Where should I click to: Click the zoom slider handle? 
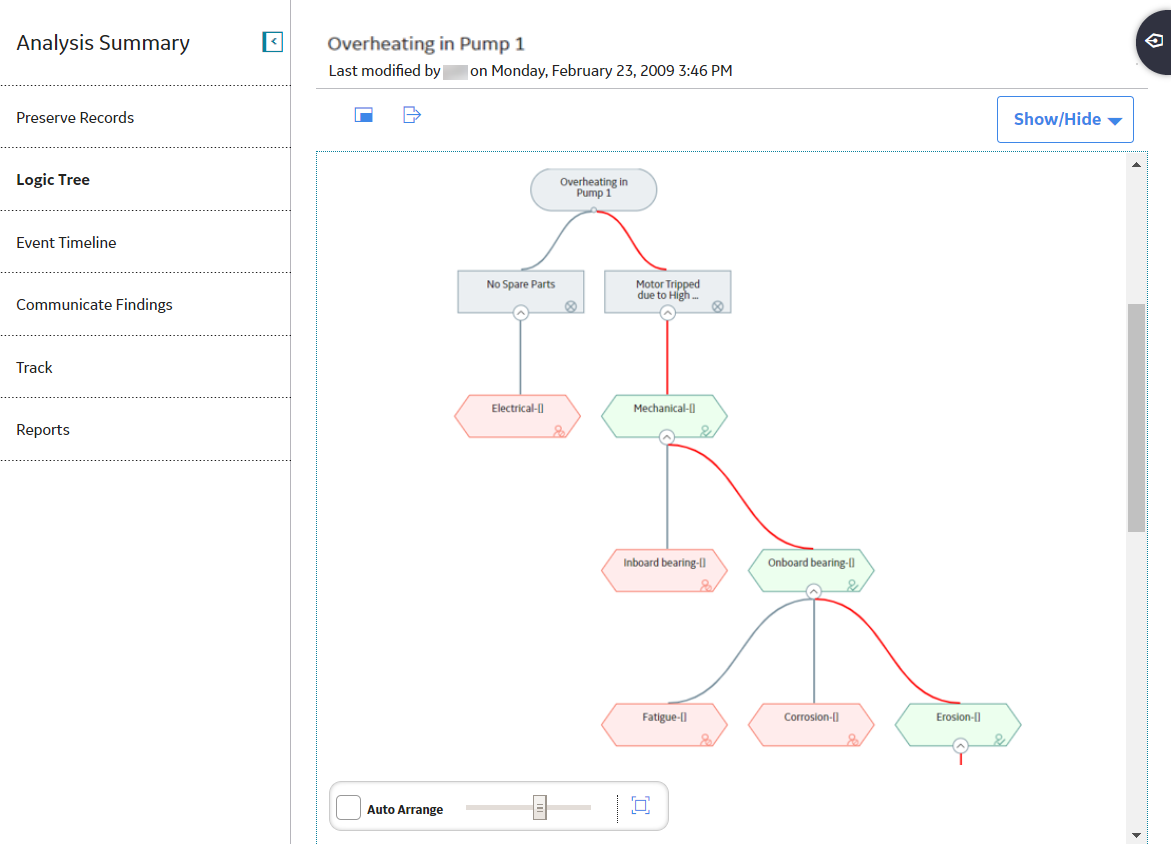pos(540,807)
